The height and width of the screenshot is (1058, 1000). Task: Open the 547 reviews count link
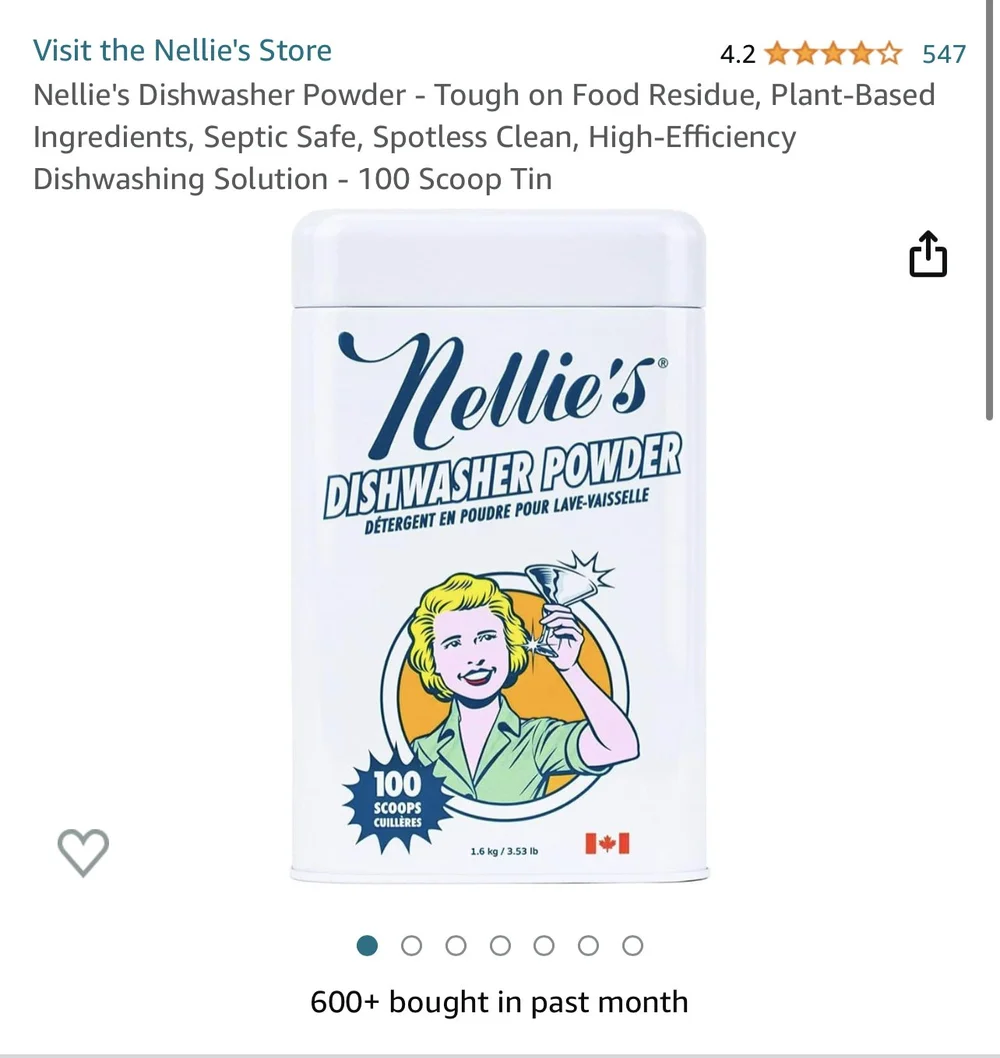[944, 53]
